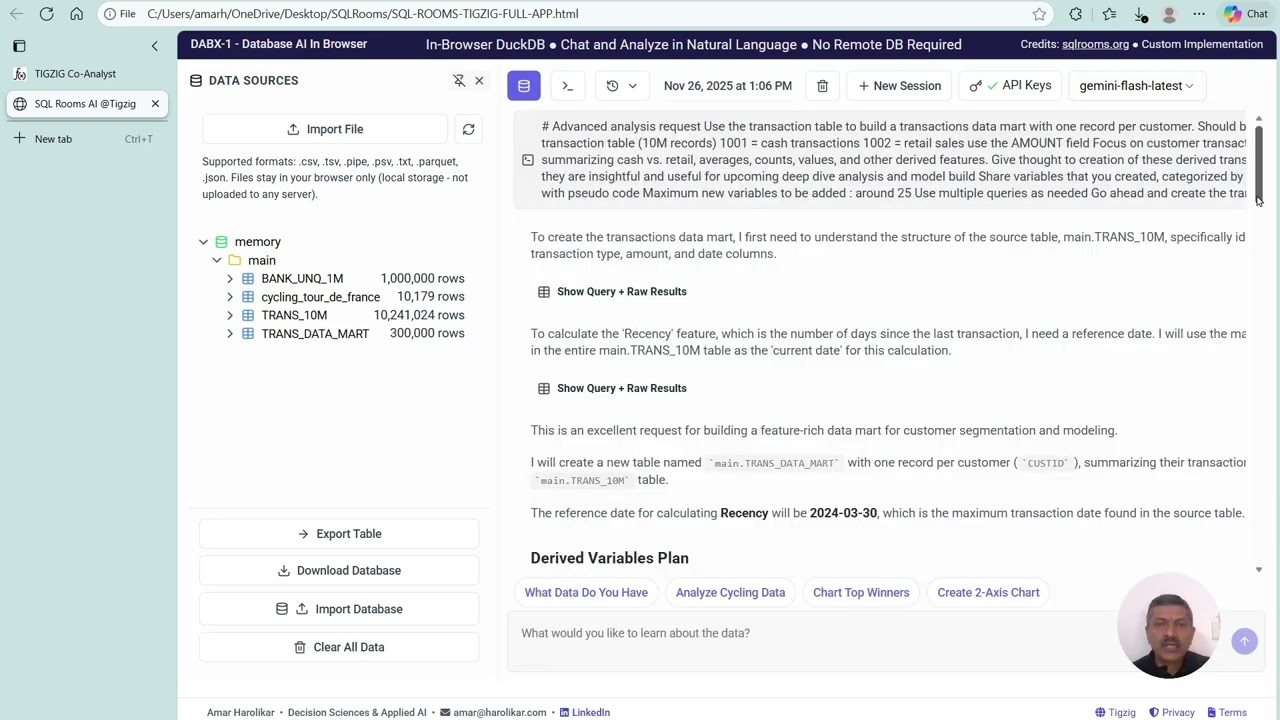The image size is (1280, 720).
Task: Click the prompt message collapse icon
Action: pos(528,160)
